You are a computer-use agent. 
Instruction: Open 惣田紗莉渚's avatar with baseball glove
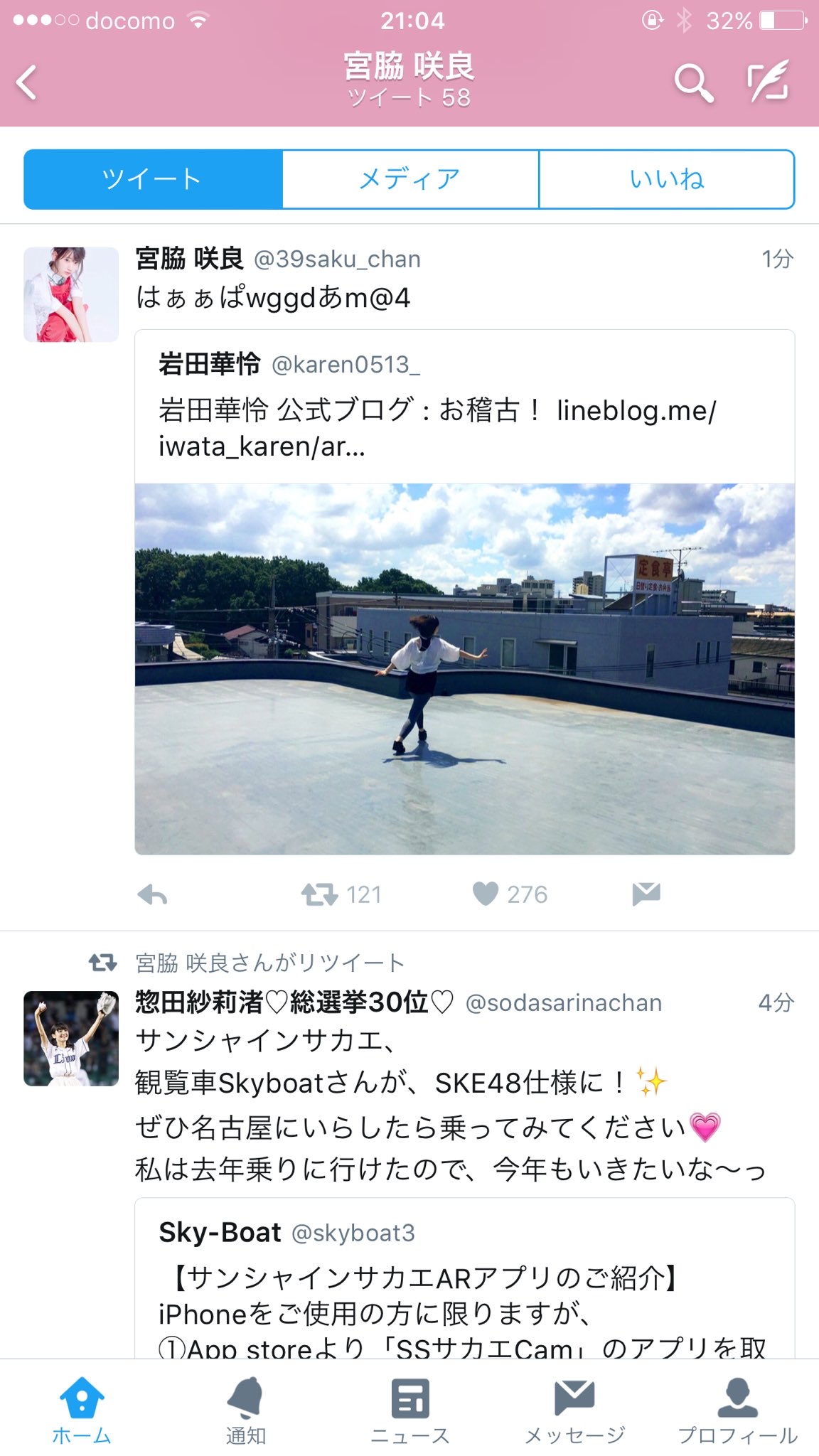[x=71, y=1038]
